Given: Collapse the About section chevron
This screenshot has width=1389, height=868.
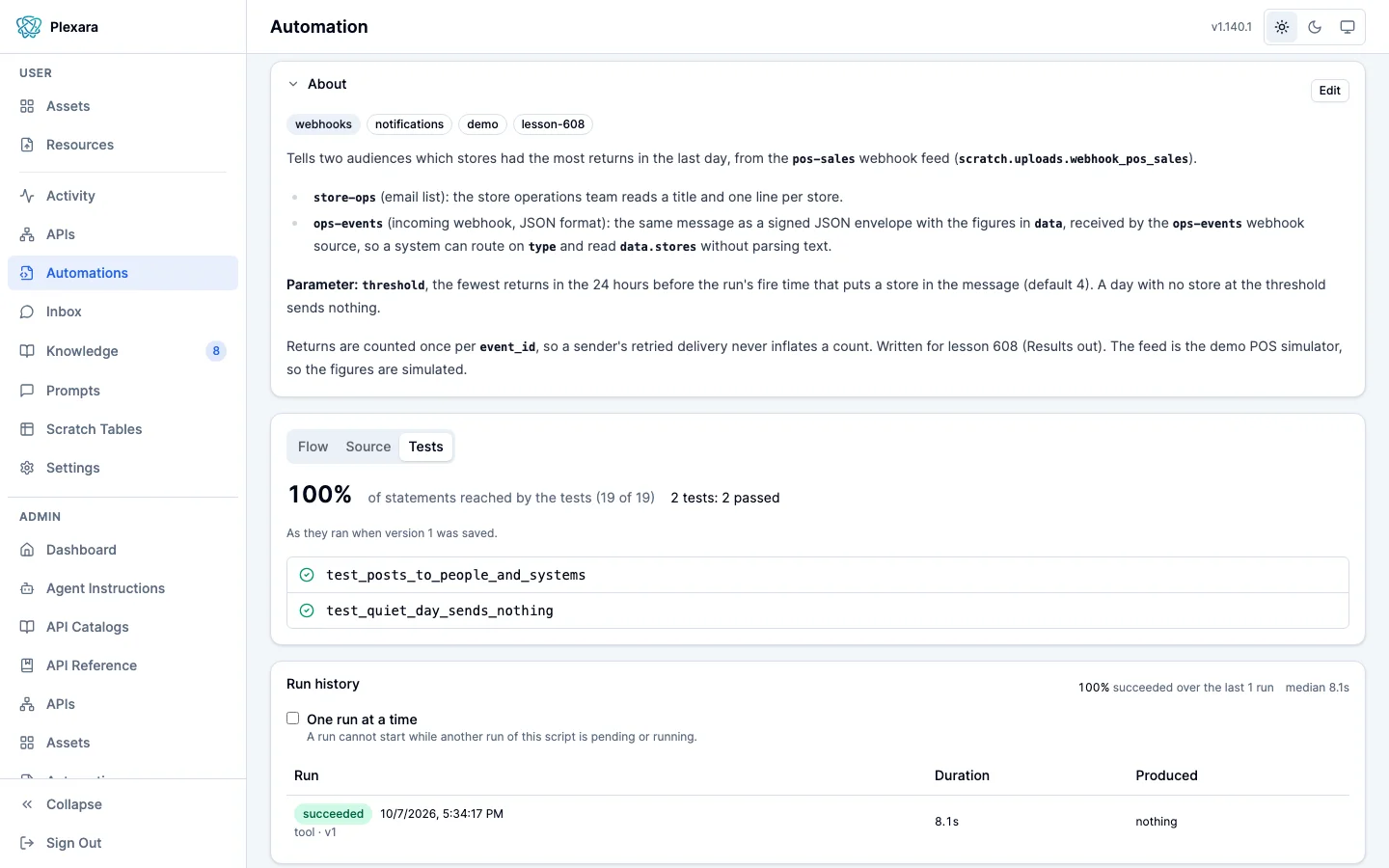Looking at the screenshot, I should pyautogui.click(x=293, y=84).
